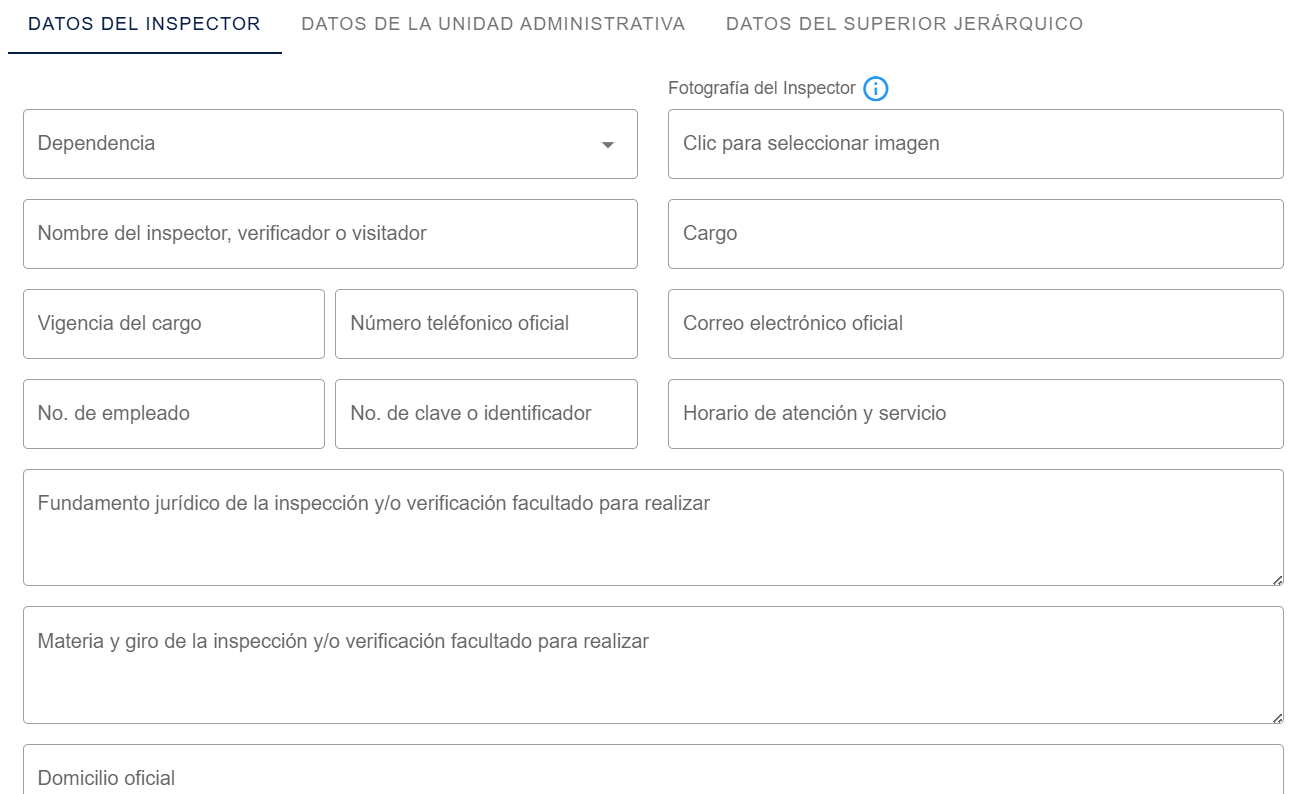Select the Número teléfonico oficial field

(486, 324)
